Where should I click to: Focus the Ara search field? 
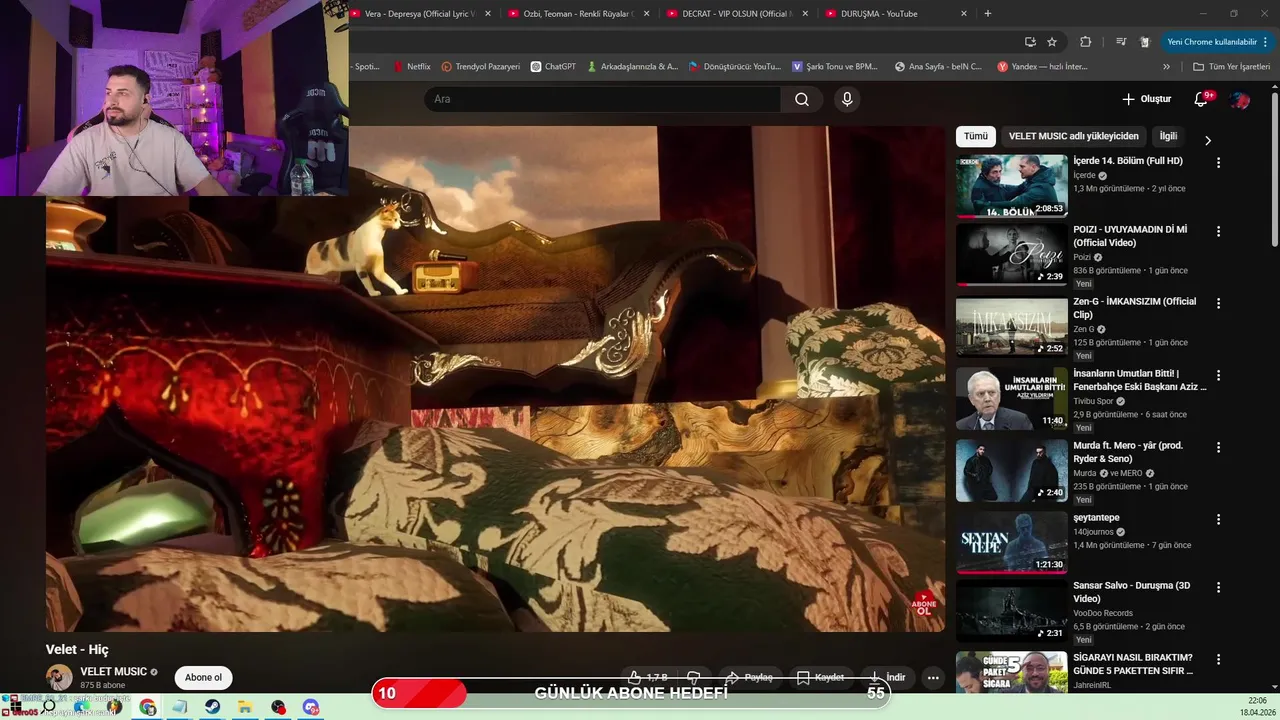pyautogui.click(x=603, y=99)
